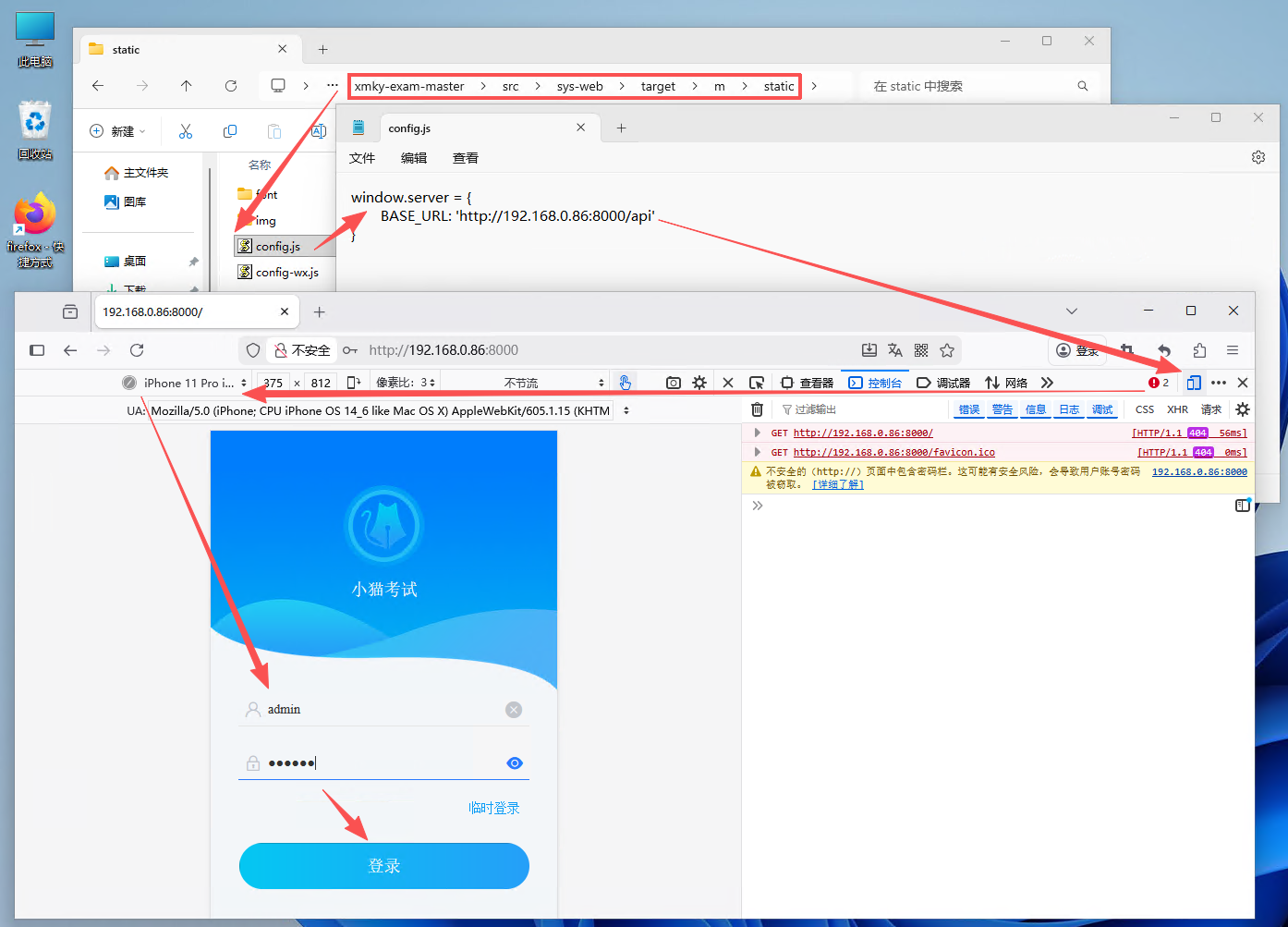Click the rotate viewport icon
The height and width of the screenshot is (927, 1288).
click(x=353, y=383)
